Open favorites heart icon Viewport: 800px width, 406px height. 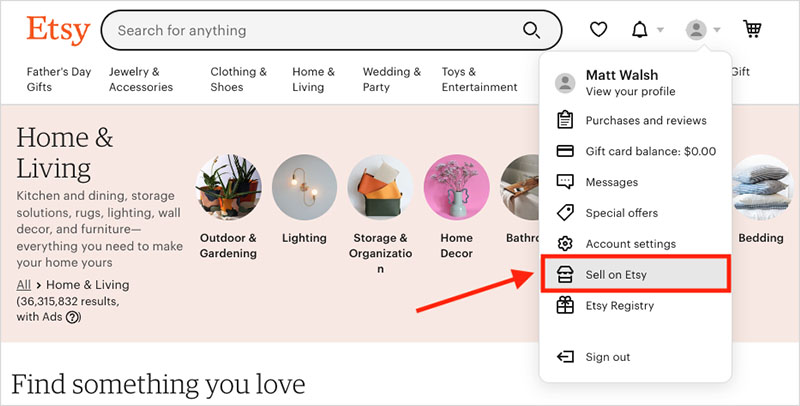coord(598,30)
